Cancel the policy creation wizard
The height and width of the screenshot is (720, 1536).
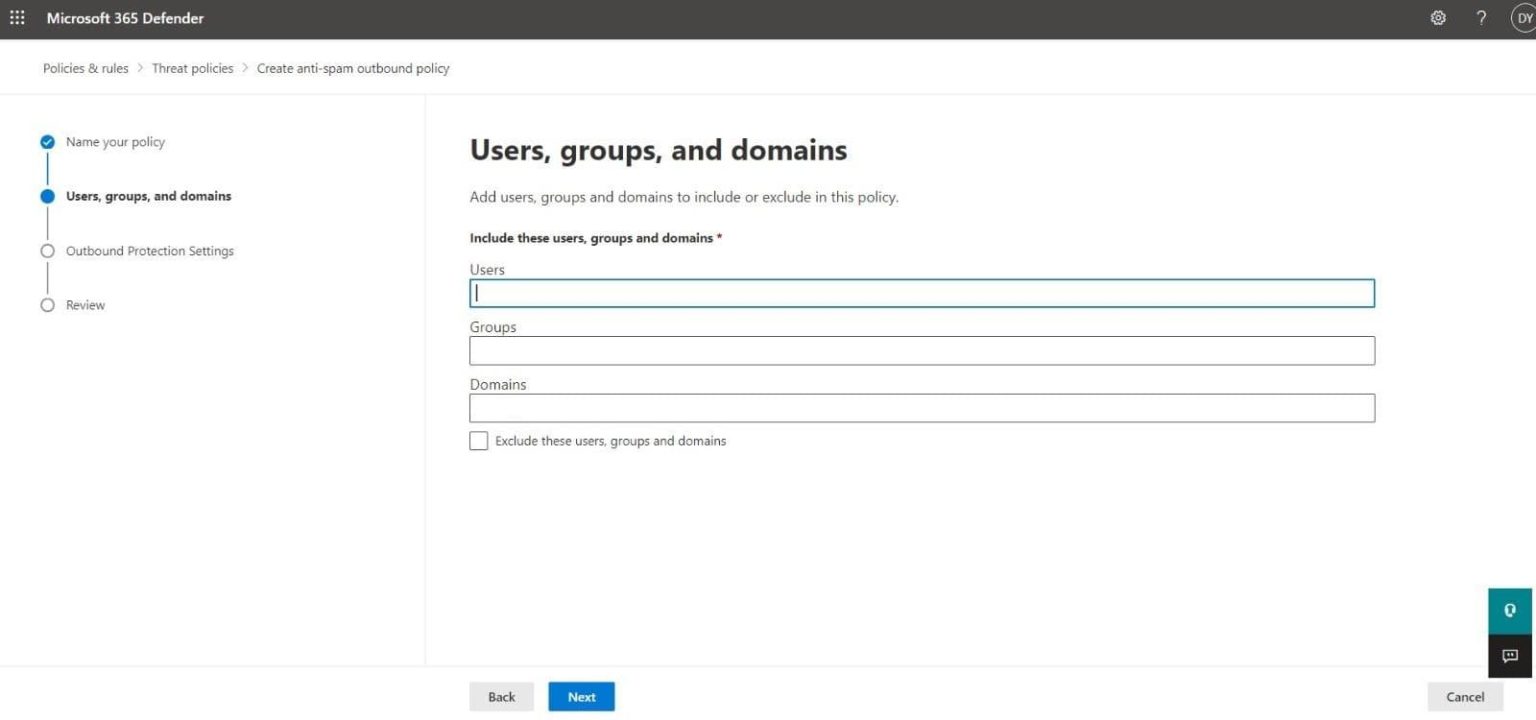coord(1464,696)
